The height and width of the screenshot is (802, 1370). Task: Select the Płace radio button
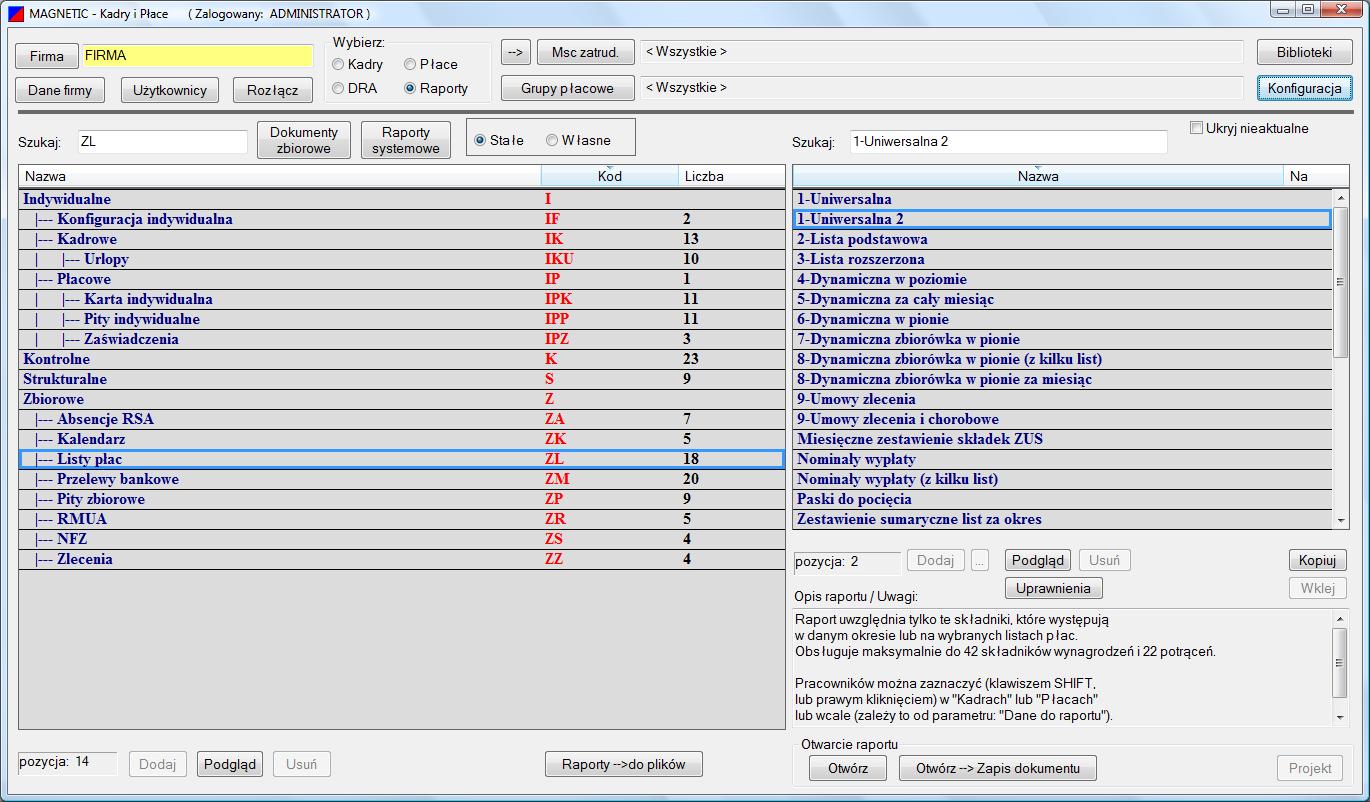pyautogui.click(x=410, y=64)
